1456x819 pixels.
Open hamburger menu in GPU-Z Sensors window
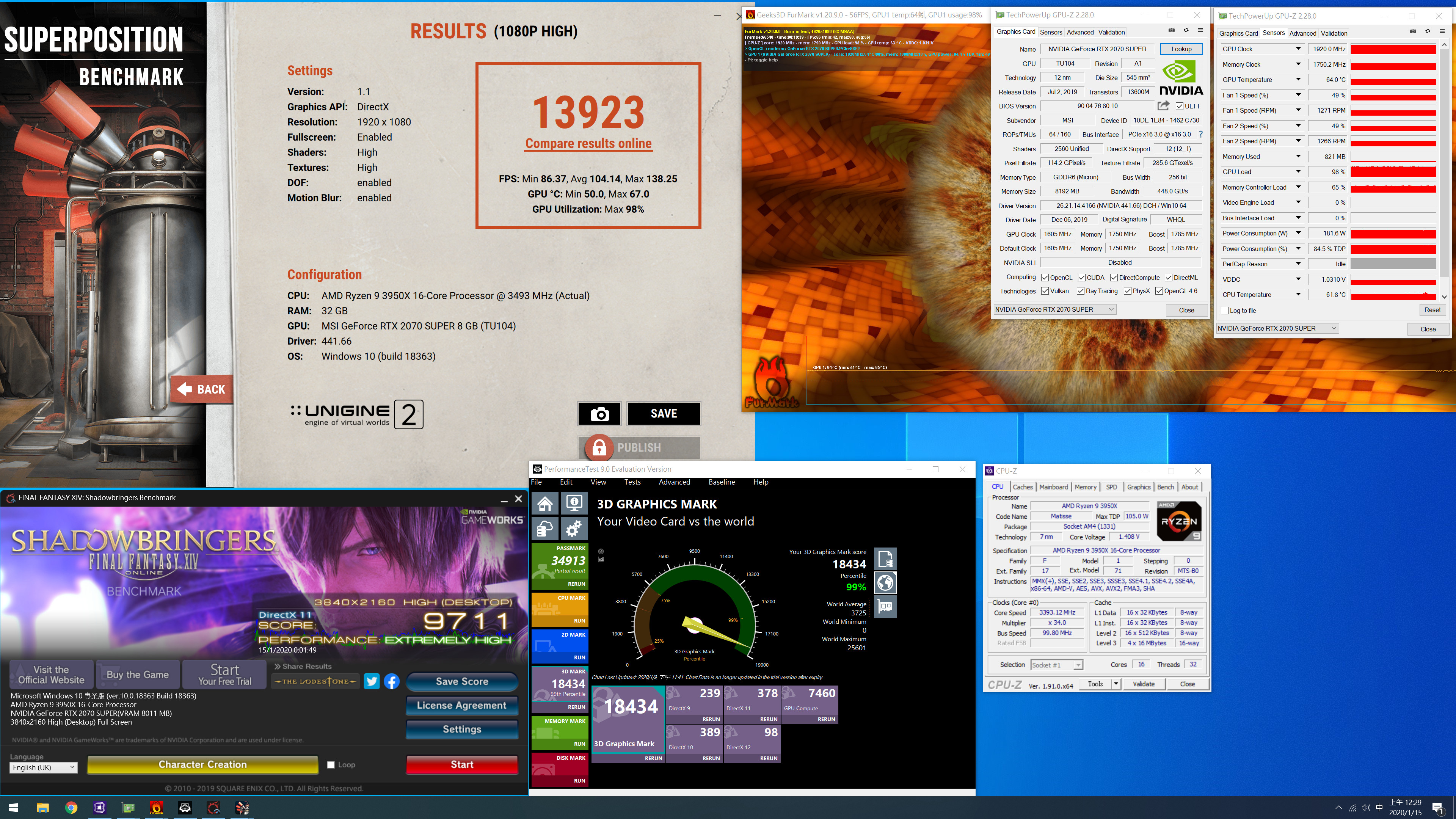pos(1442,31)
